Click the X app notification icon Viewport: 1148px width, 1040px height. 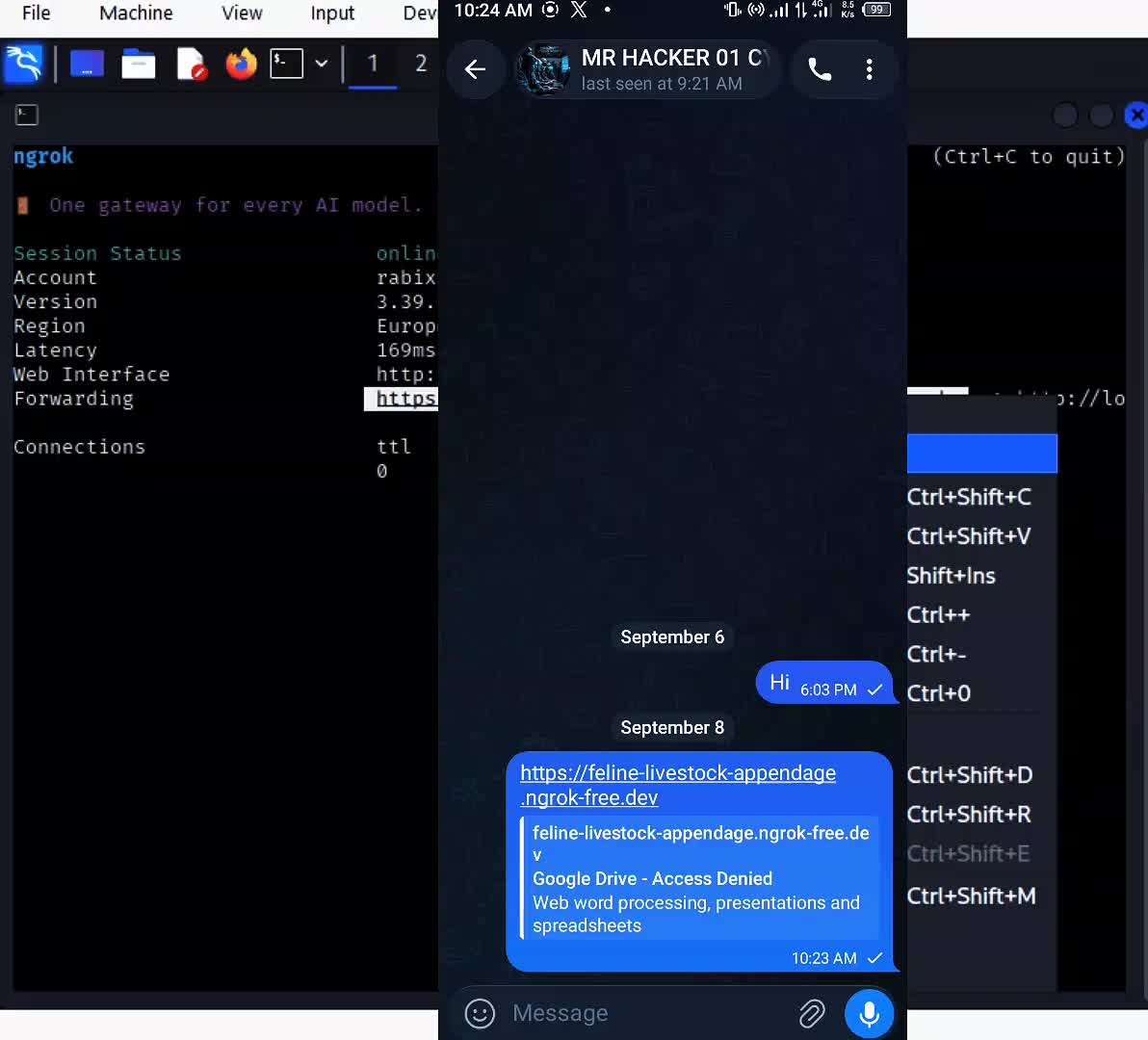(x=579, y=10)
